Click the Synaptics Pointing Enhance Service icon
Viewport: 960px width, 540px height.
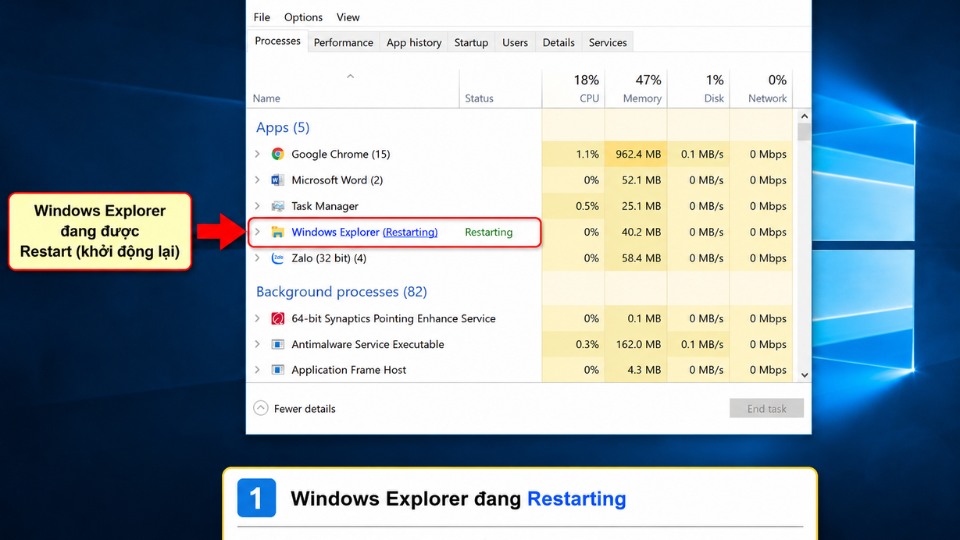click(277, 318)
